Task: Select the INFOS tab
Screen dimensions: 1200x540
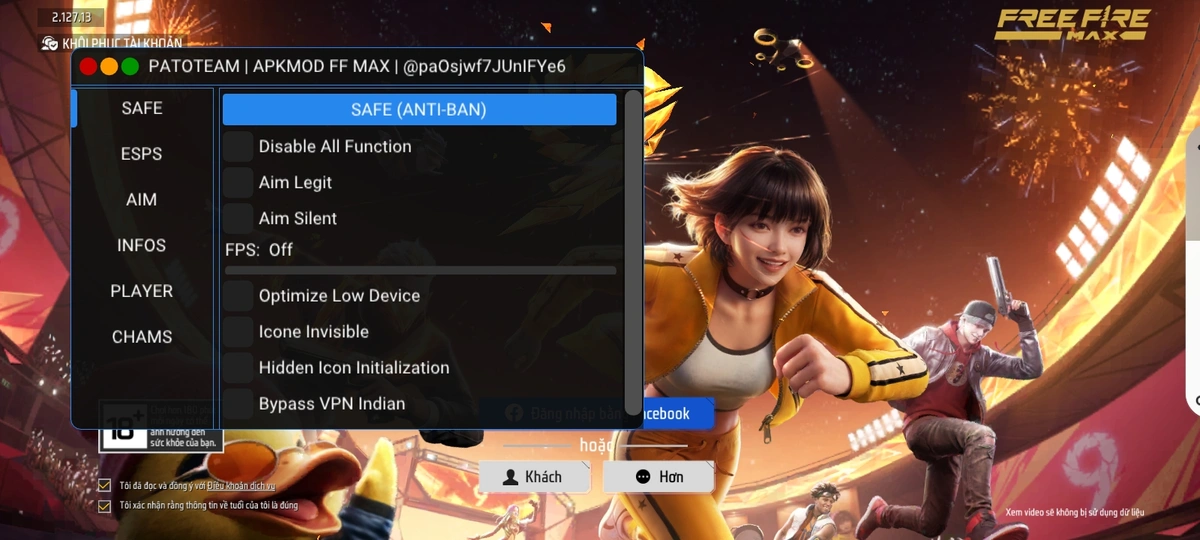Action: pos(142,245)
